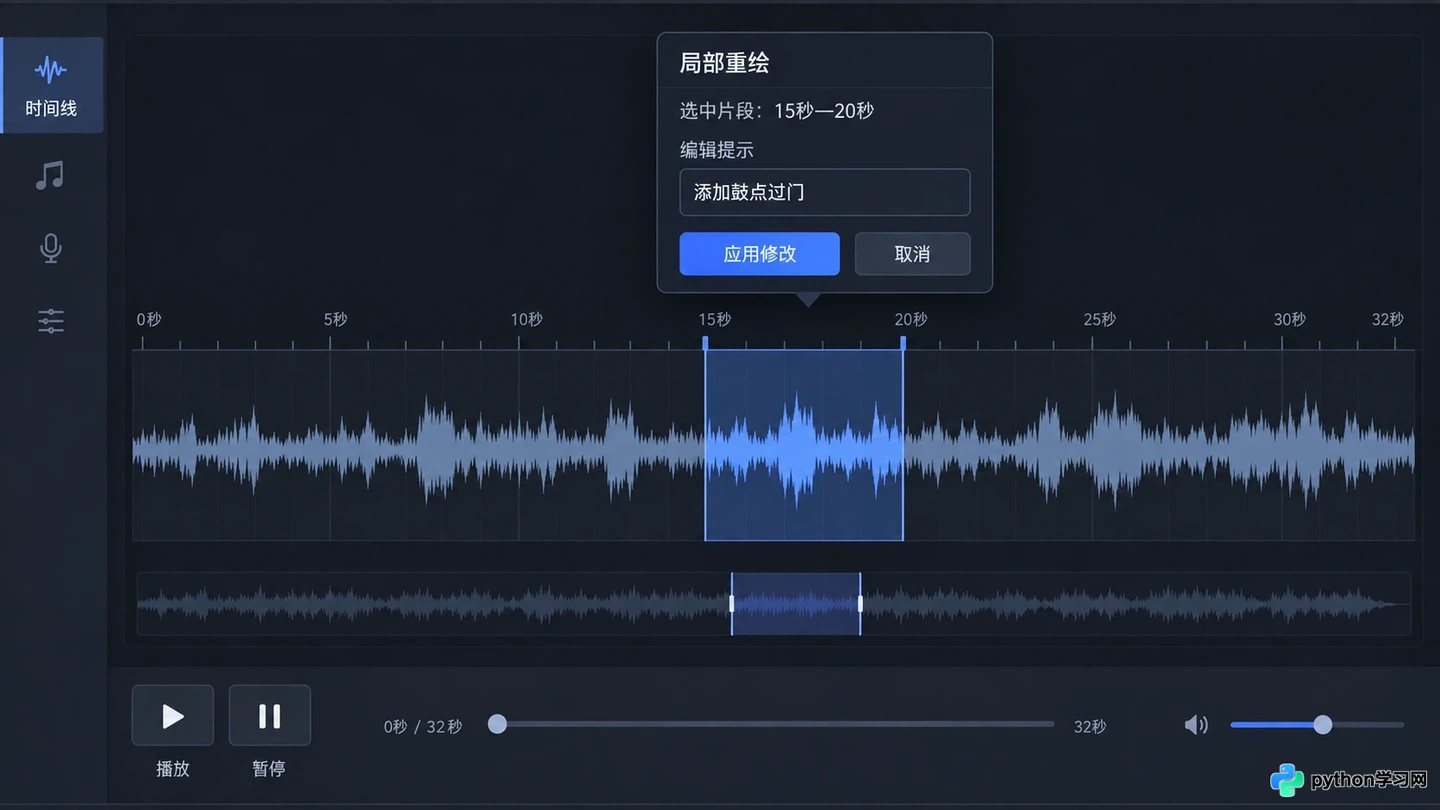Click the 30秒 ruler label
The image size is (1440, 810).
[x=1289, y=319]
